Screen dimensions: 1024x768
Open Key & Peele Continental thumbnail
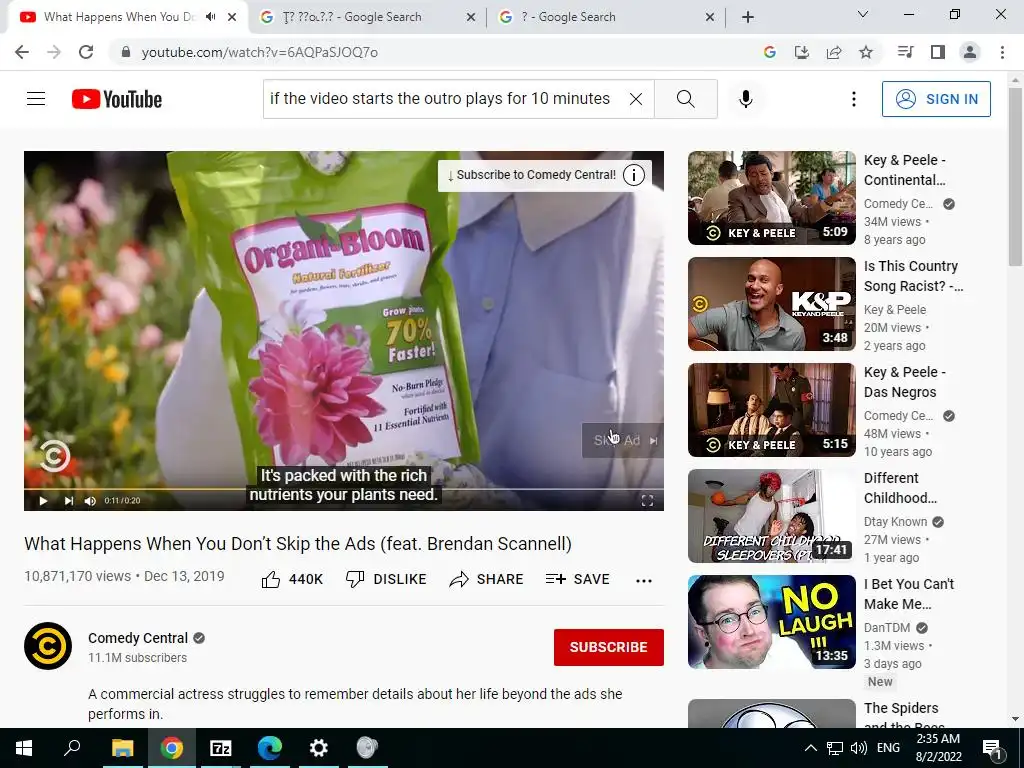(x=772, y=198)
